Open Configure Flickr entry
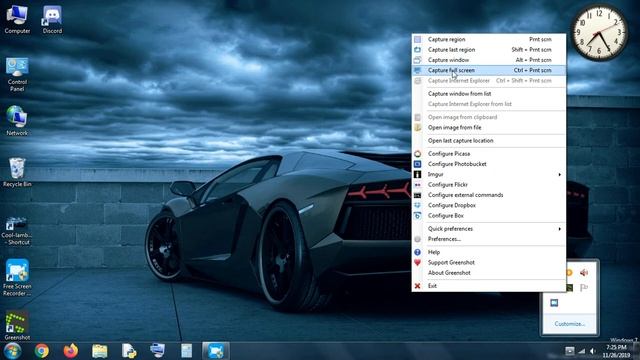 [489, 184]
